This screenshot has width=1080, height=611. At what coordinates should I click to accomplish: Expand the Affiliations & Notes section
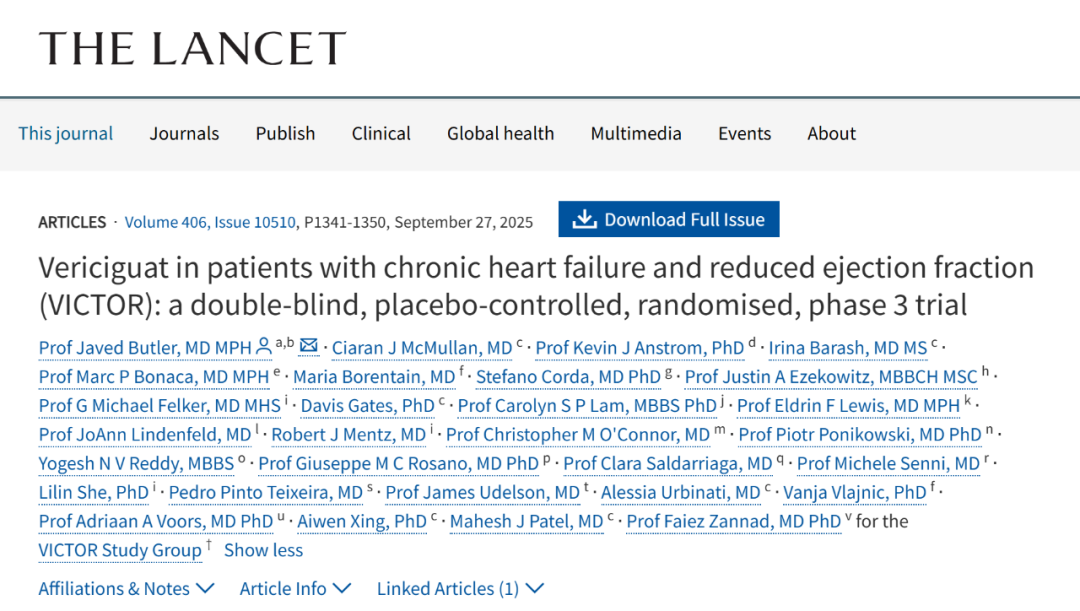tap(126, 589)
